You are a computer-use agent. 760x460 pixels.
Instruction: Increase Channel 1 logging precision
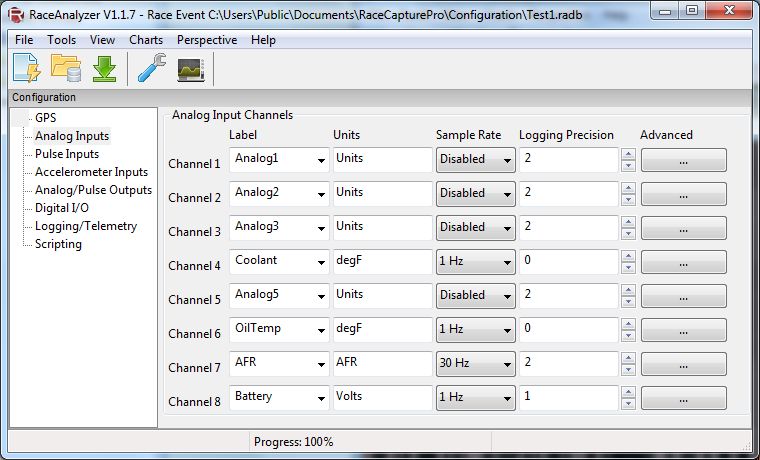click(x=628, y=154)
